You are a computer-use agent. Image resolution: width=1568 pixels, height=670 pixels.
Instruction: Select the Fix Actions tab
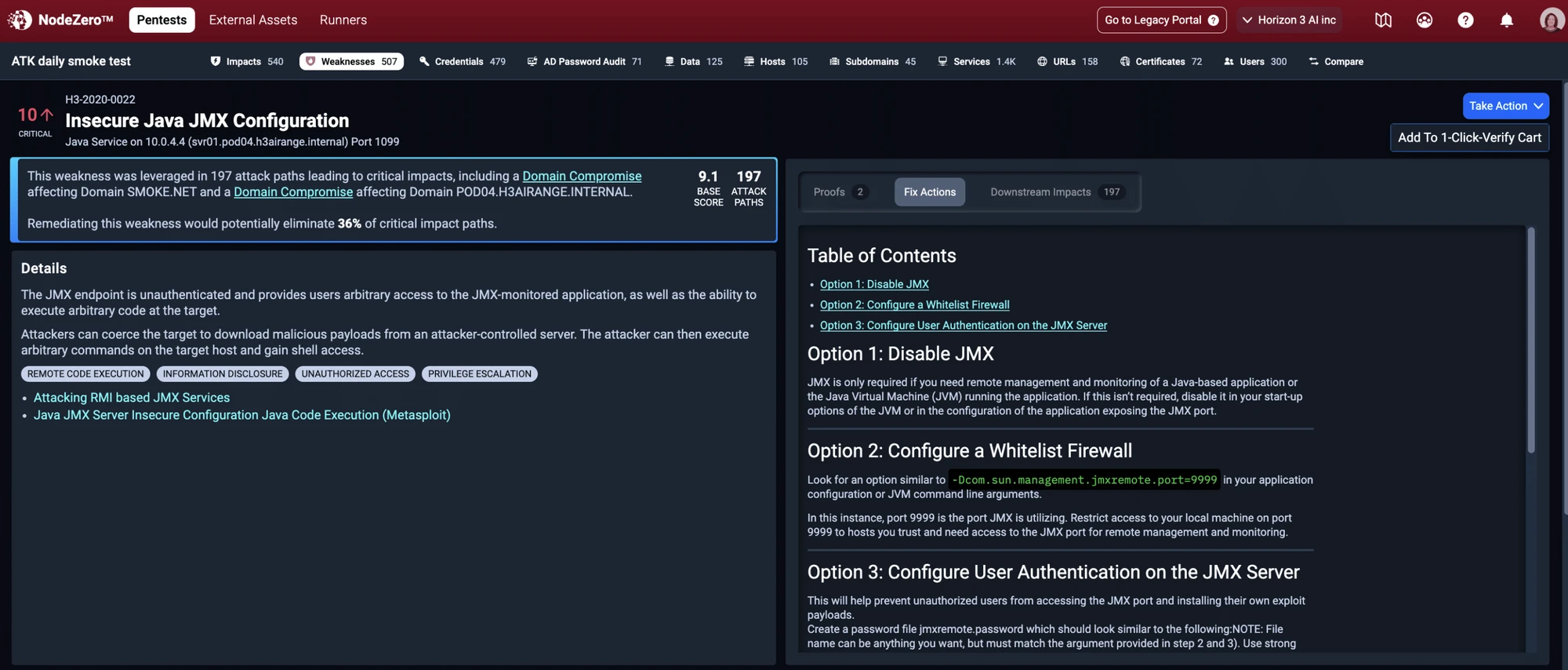(930, 192)
